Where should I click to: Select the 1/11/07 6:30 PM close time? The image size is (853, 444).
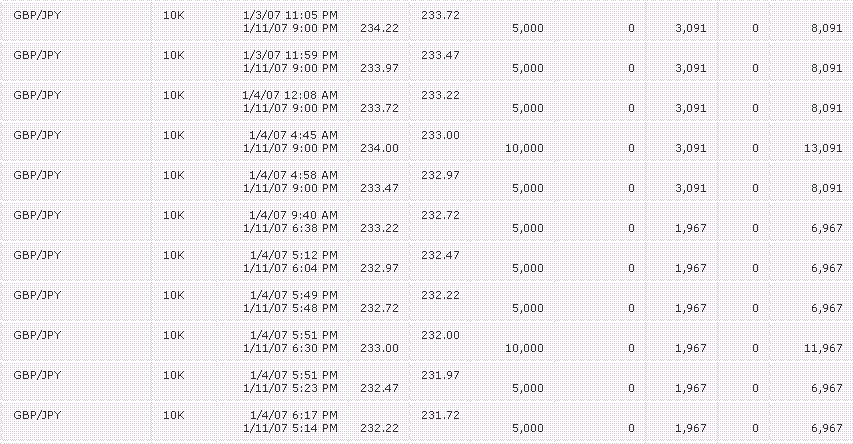tap(290, 348)
